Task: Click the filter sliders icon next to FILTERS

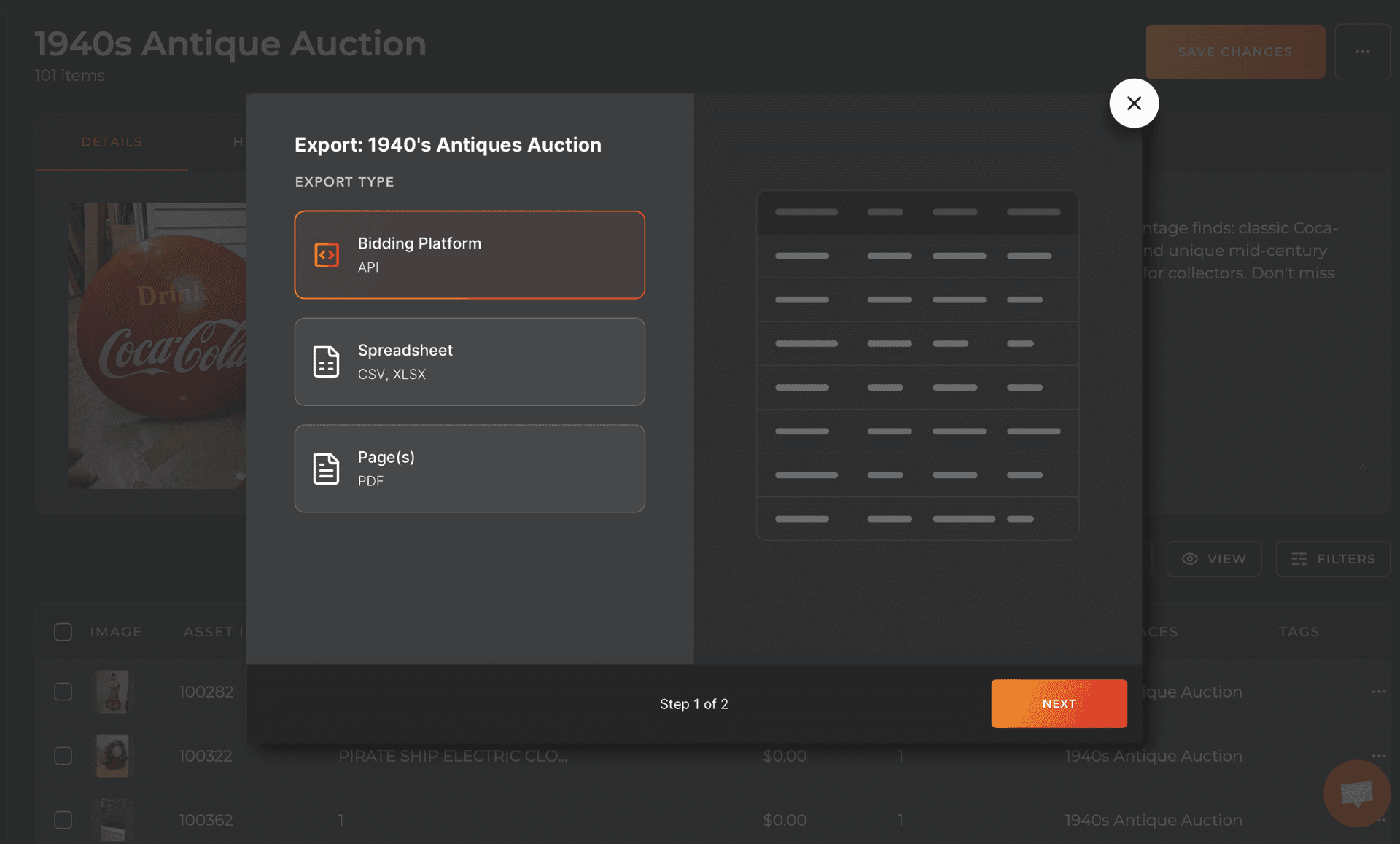Action: click(1300, 558)
